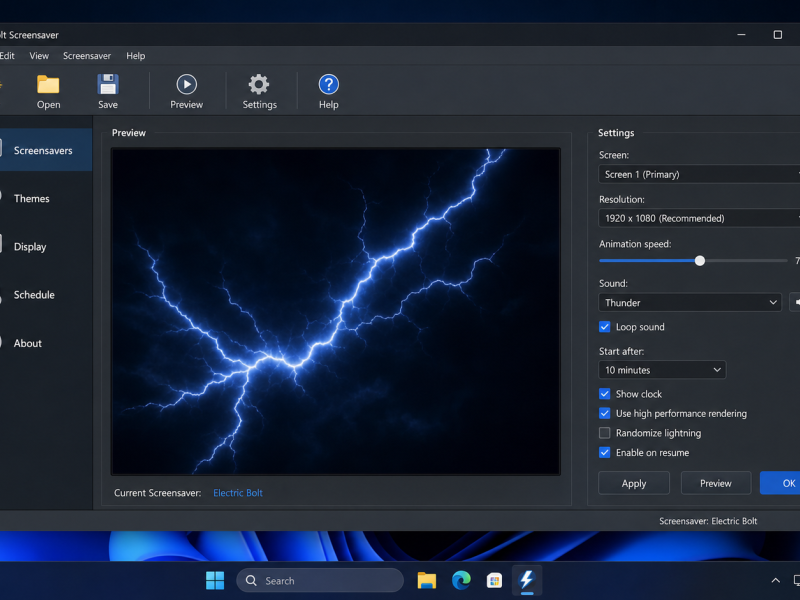Open Microsoft Store in taskbar

(494, 580)
